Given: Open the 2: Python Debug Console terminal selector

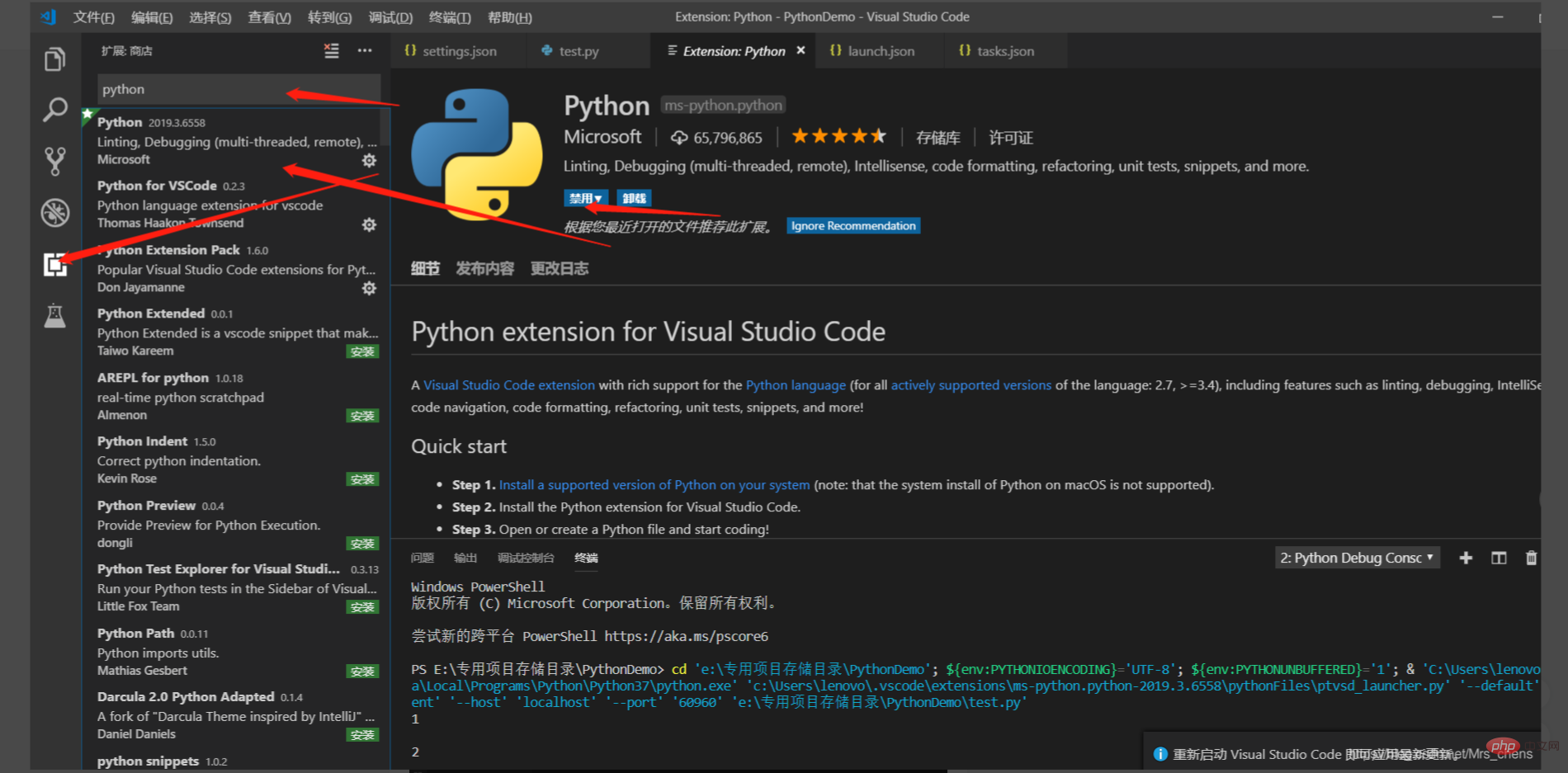Looking at the screenshot, I should click(x=1356, y=558).
